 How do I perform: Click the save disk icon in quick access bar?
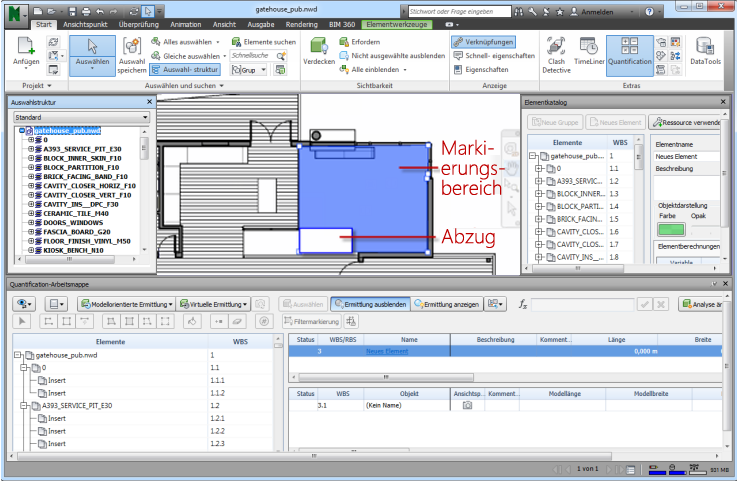tap(72, 11)
